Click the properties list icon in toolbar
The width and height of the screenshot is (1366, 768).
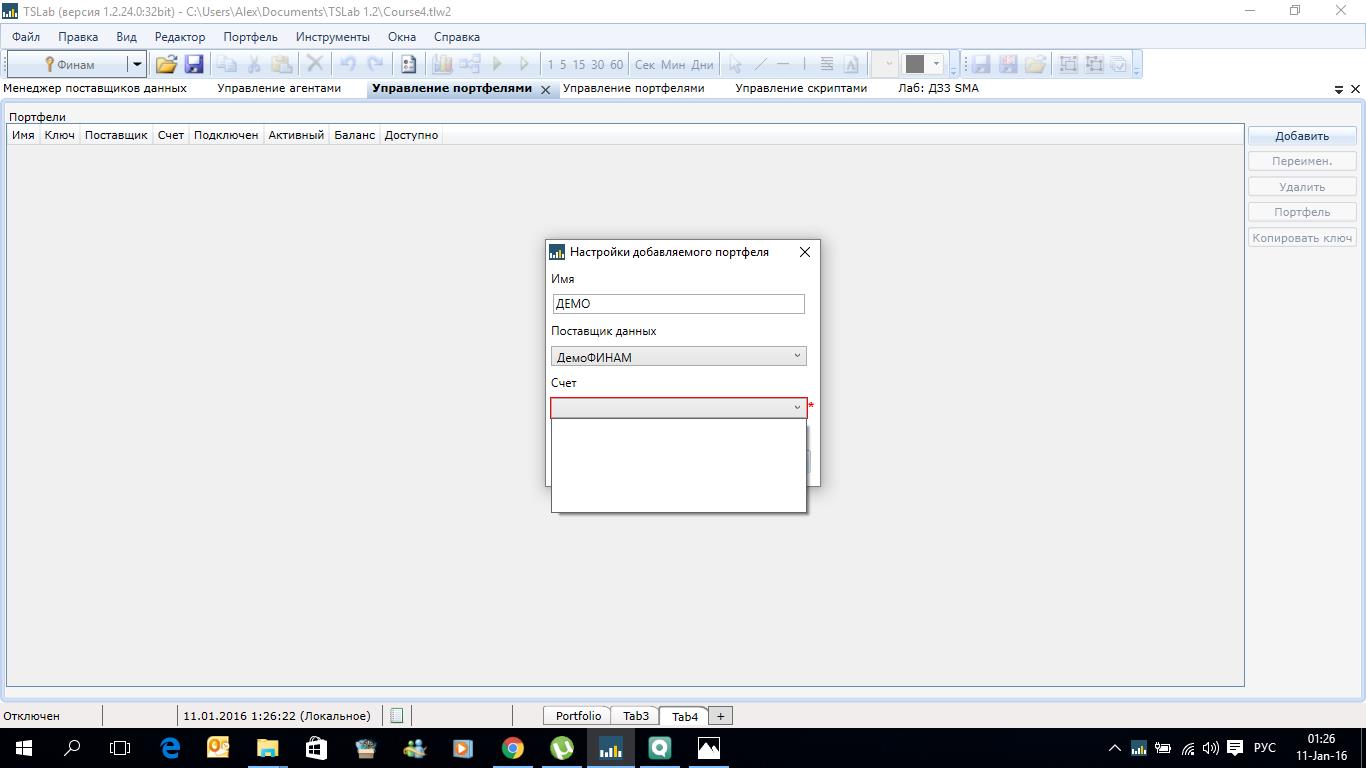(x=408, y=64)
